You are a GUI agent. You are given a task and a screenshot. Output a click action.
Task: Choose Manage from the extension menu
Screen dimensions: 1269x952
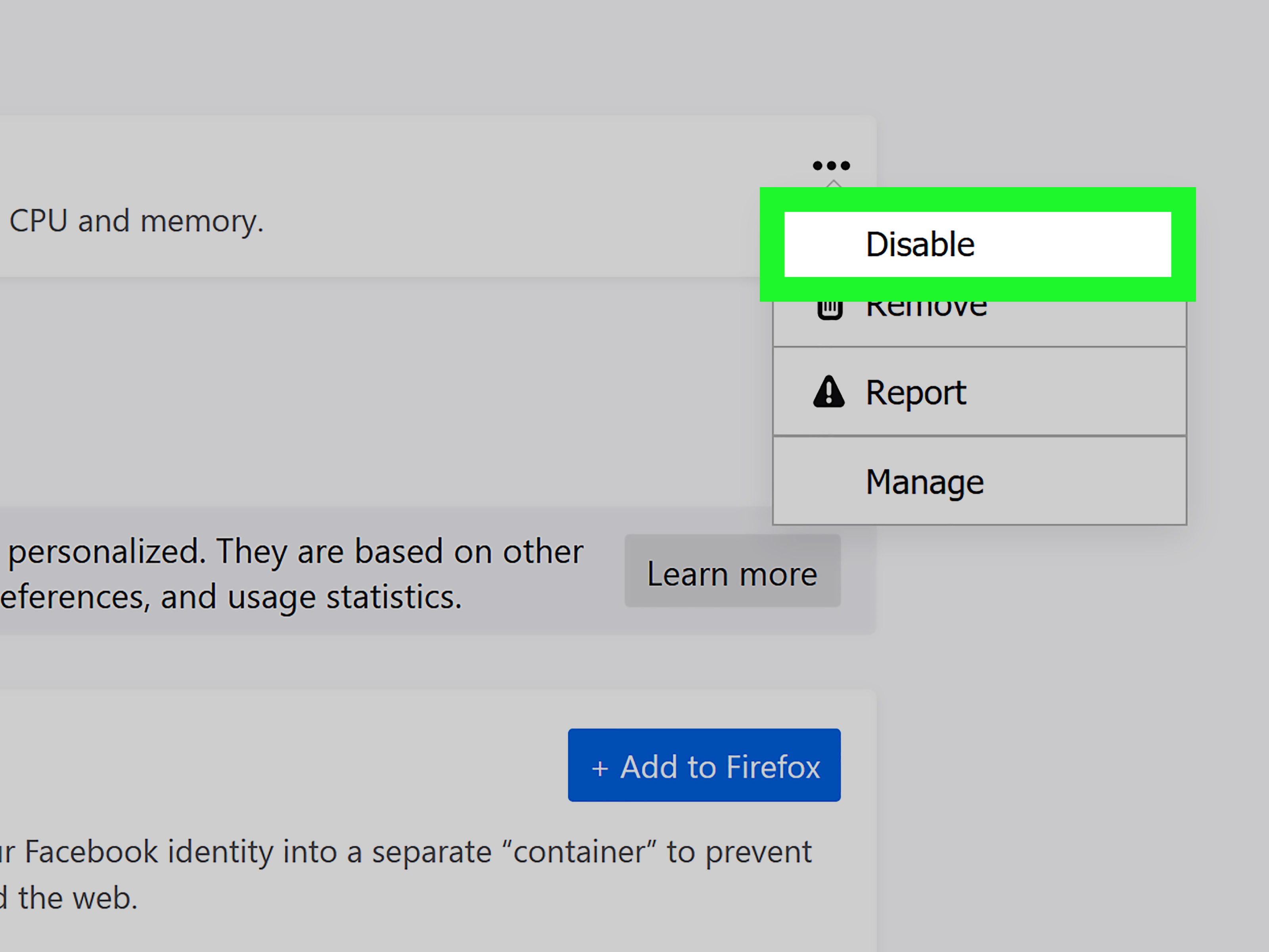(924, 482)
